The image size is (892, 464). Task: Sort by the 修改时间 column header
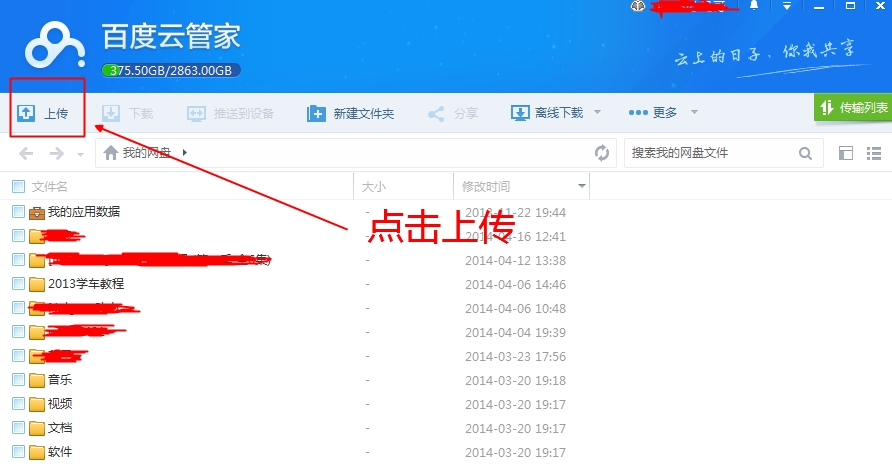[486, 187]
